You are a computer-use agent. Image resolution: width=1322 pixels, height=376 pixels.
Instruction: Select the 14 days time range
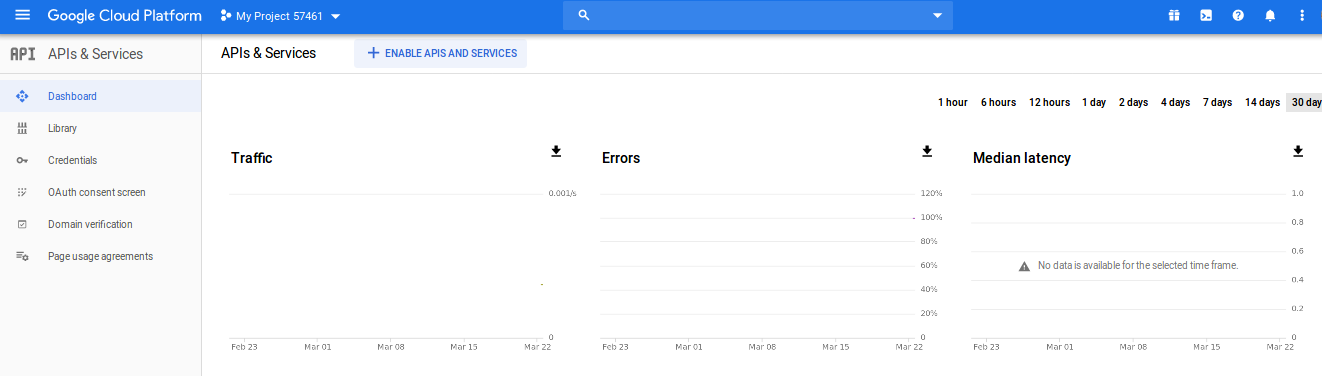pyautogui.click(x=1262, y=102)
